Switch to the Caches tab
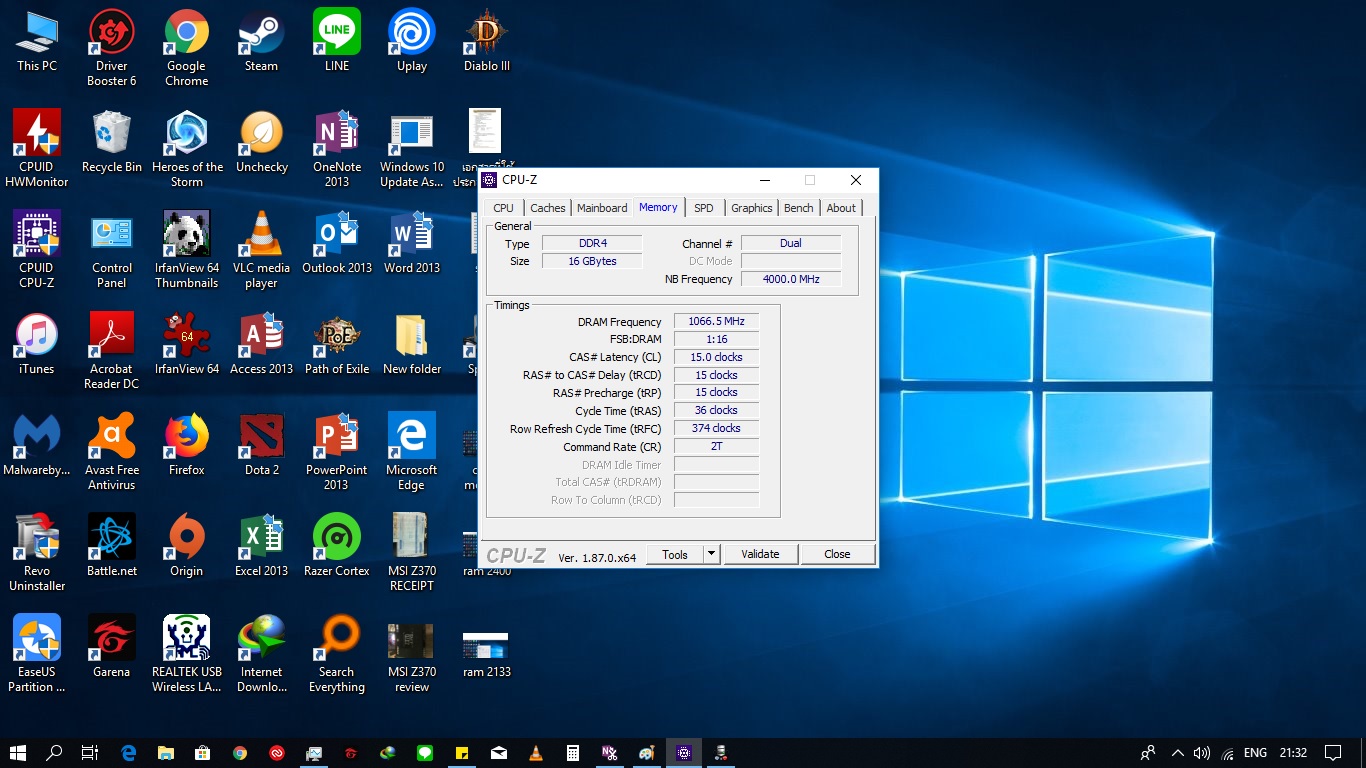Image resolution: width=1366 pixels, height=768 pixels. [548, 208]
